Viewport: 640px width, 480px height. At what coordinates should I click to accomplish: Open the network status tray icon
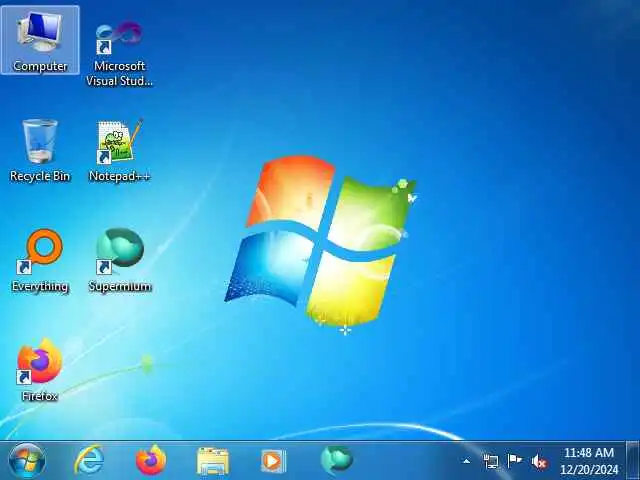point(491,461)
